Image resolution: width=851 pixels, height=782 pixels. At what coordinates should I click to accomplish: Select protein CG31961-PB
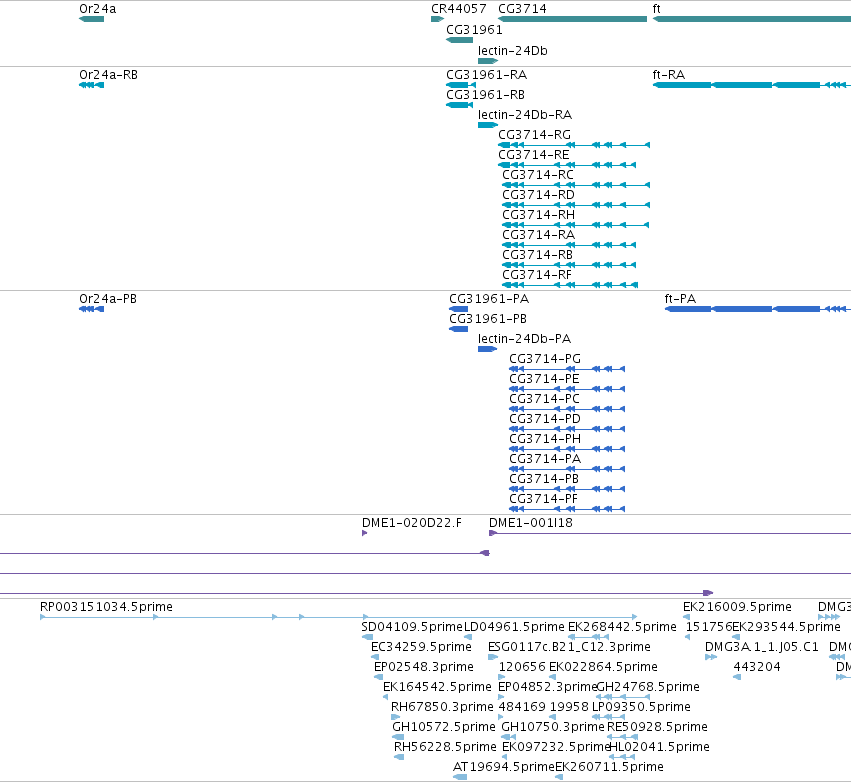pyautogui.click(x=459, y=329)
